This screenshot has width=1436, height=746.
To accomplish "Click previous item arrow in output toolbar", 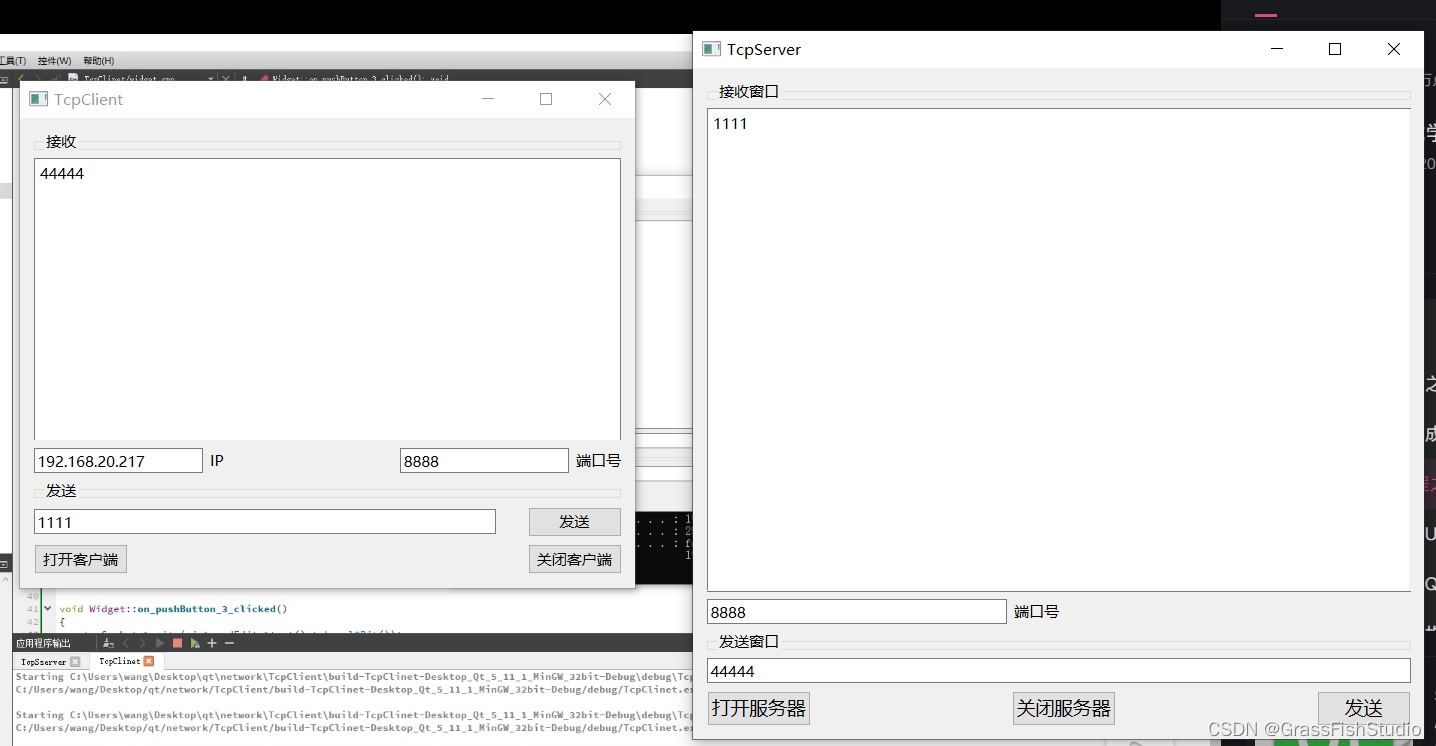I will pos(125,643).
